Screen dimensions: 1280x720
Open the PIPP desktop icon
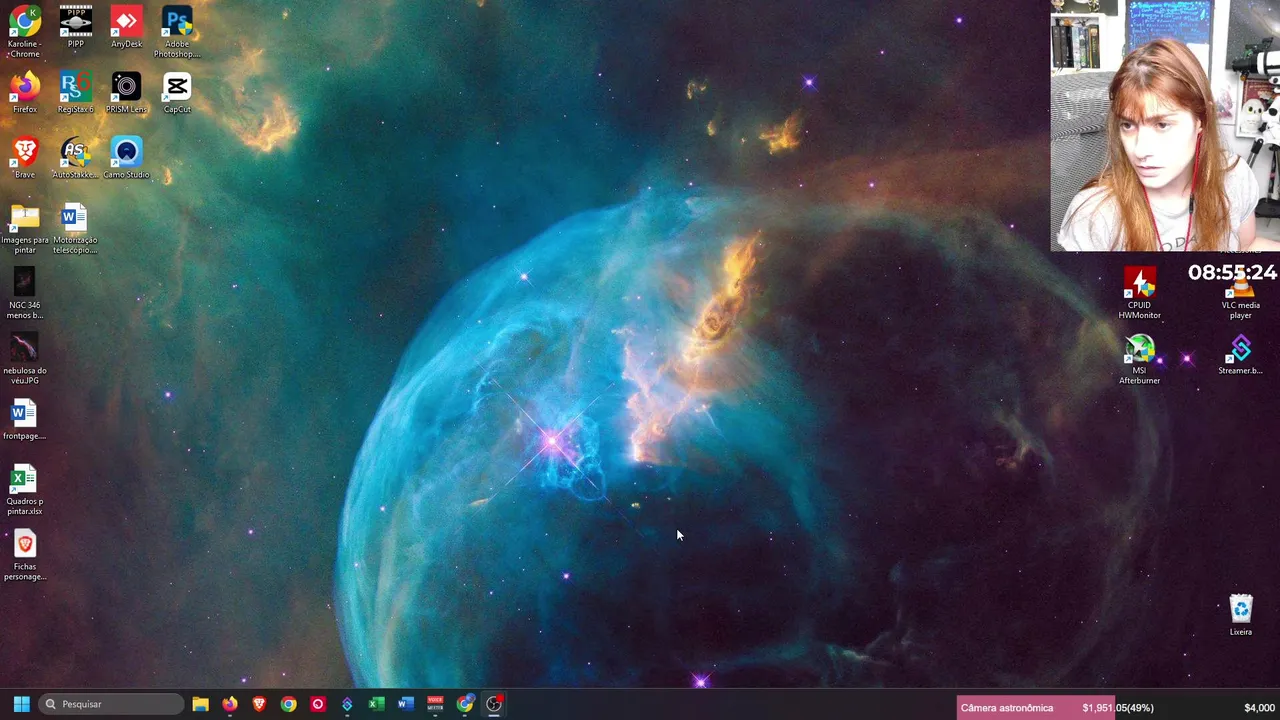[x=75, y=27]
